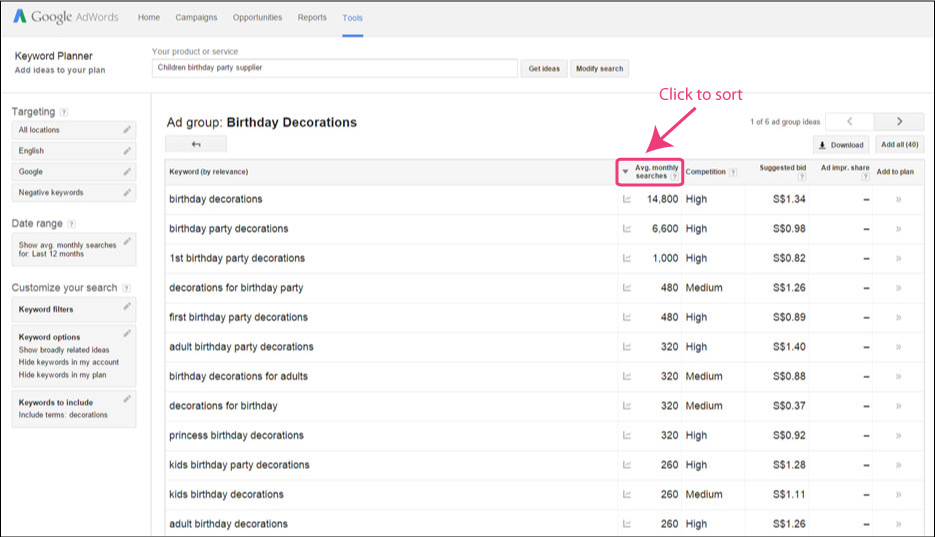Click the Modify search button
The height and width of the screenshot is (537, 935).
pos(599,69)
